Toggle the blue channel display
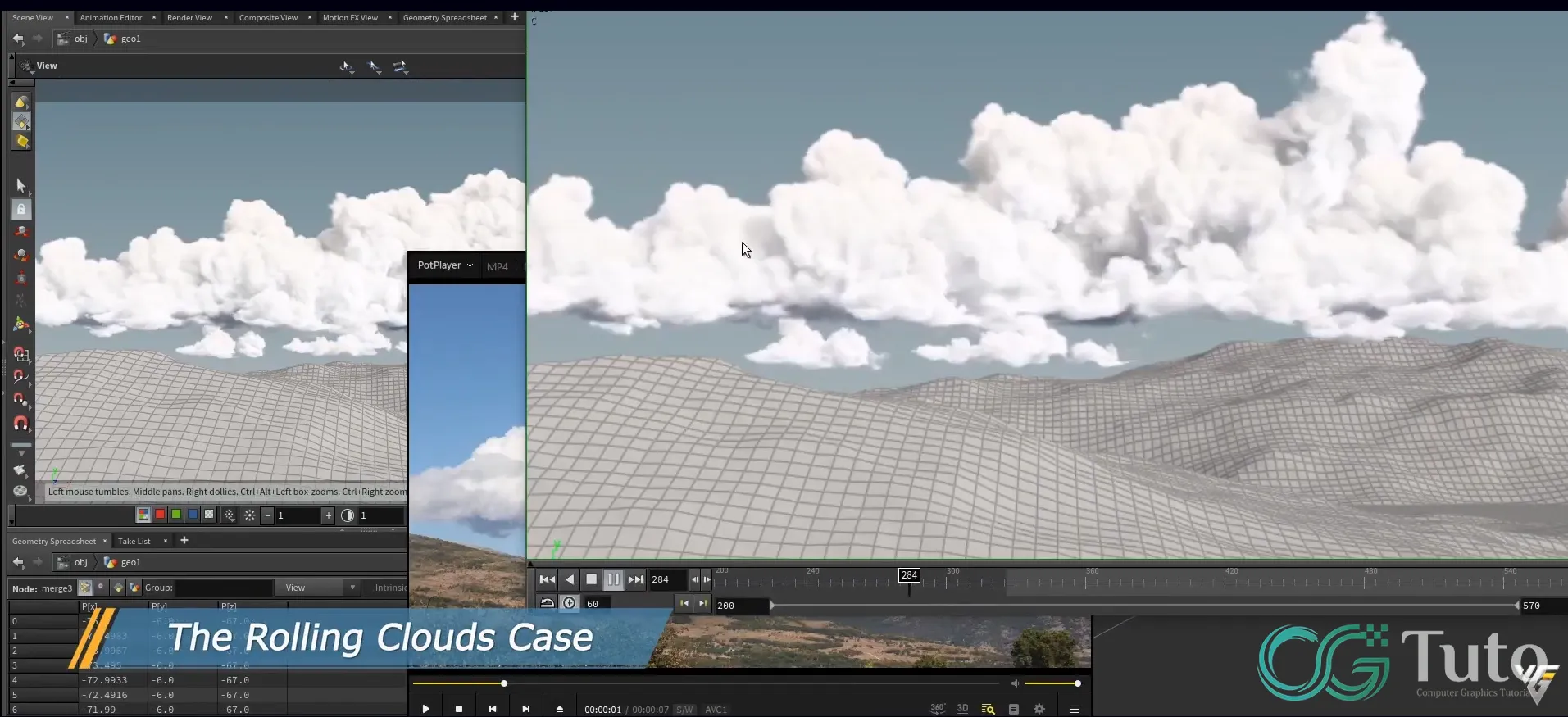Screen dimensions: 1568x717 click(193, 515)
